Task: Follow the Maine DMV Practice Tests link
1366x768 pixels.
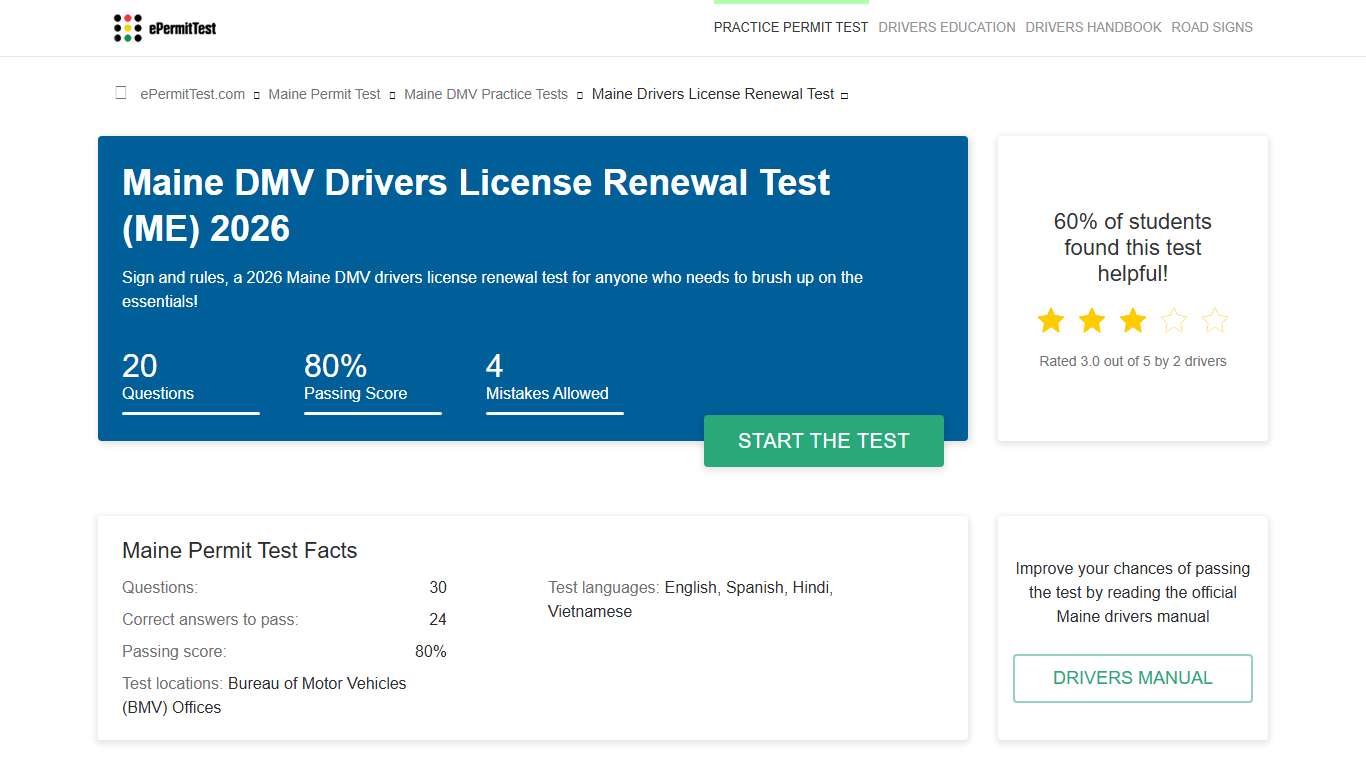Action: tap(485, 94)
